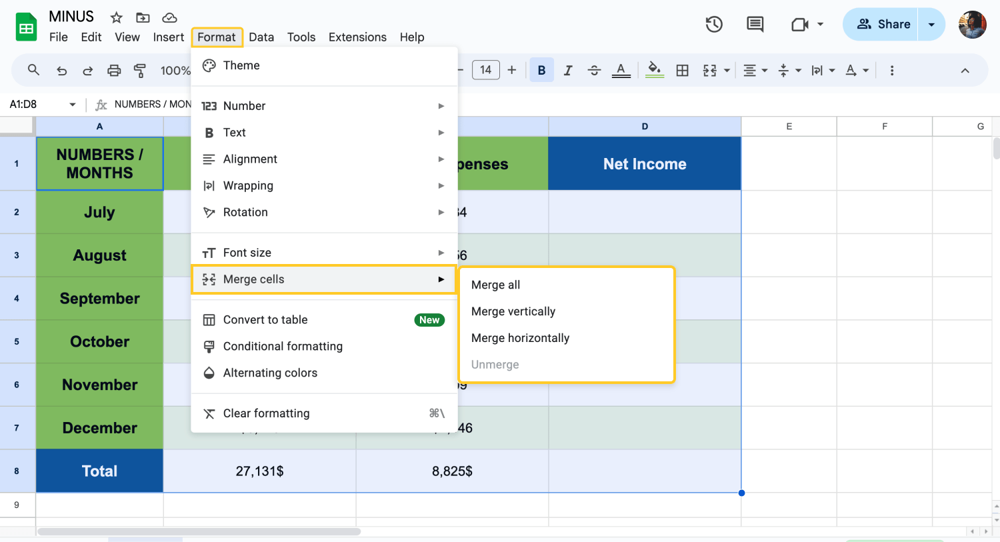Open the Share options dropdown arrow
Screen dimensions: 1000x542
(931, 24)
